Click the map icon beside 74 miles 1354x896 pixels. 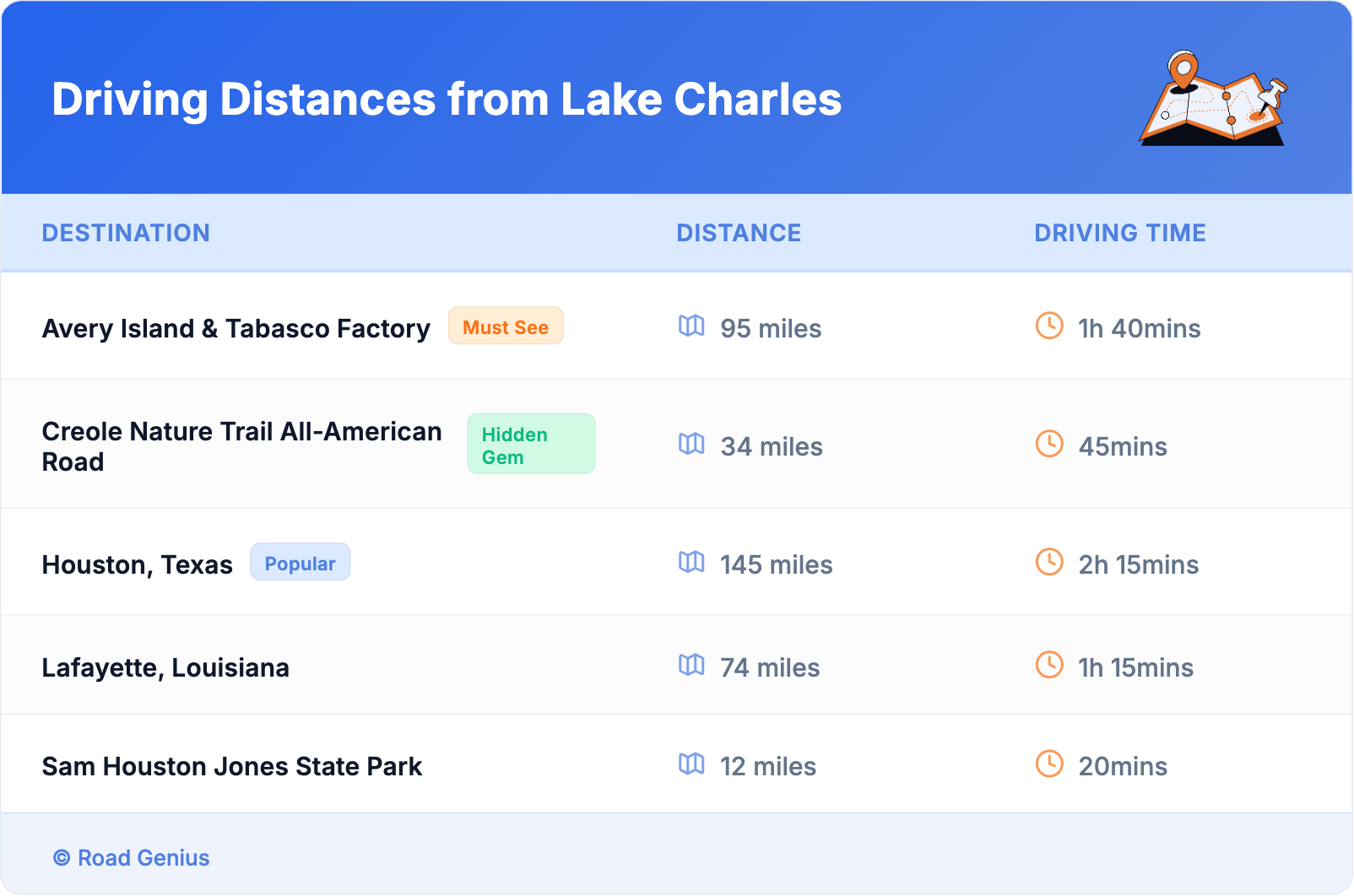691,665
